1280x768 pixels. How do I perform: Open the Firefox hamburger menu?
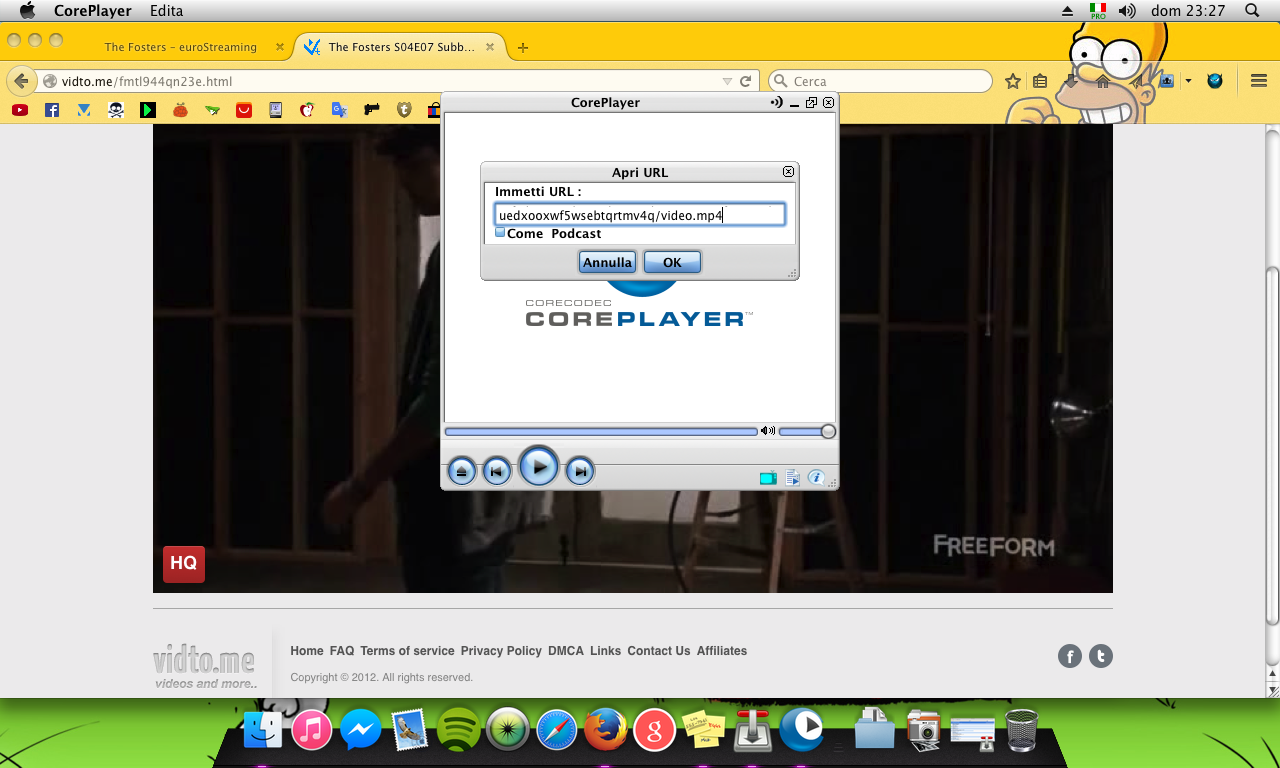pos(1259,81)
